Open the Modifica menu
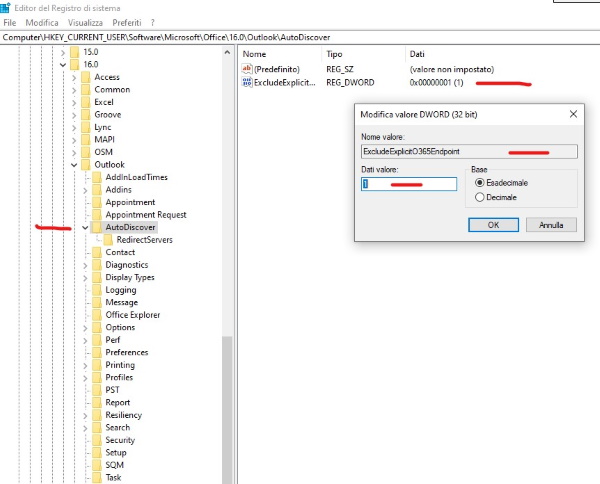600x484 pixels. coord(42,23)
